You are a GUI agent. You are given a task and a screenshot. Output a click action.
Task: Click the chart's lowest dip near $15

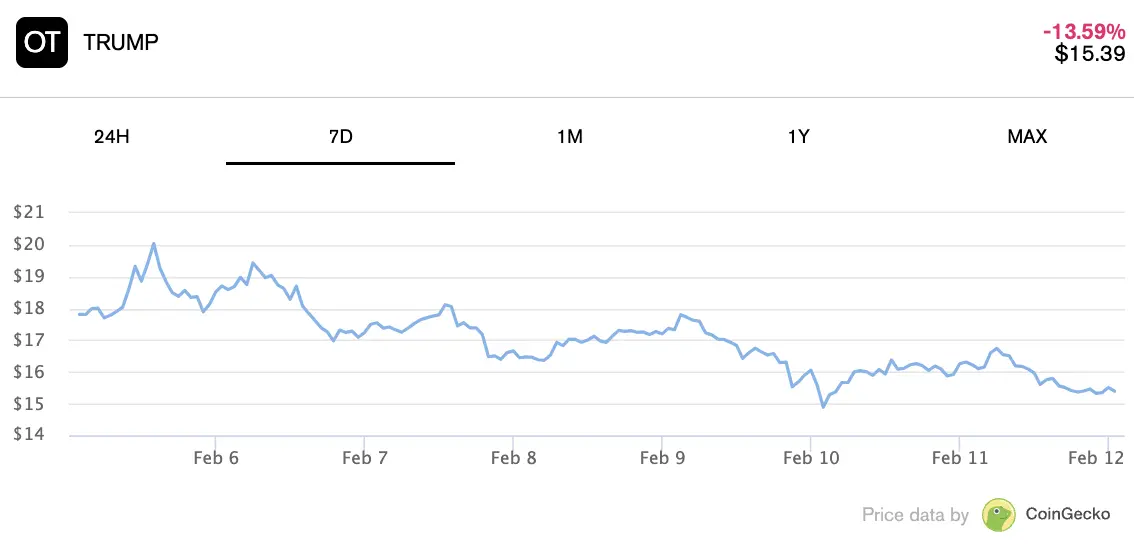(x=823, y=407)
